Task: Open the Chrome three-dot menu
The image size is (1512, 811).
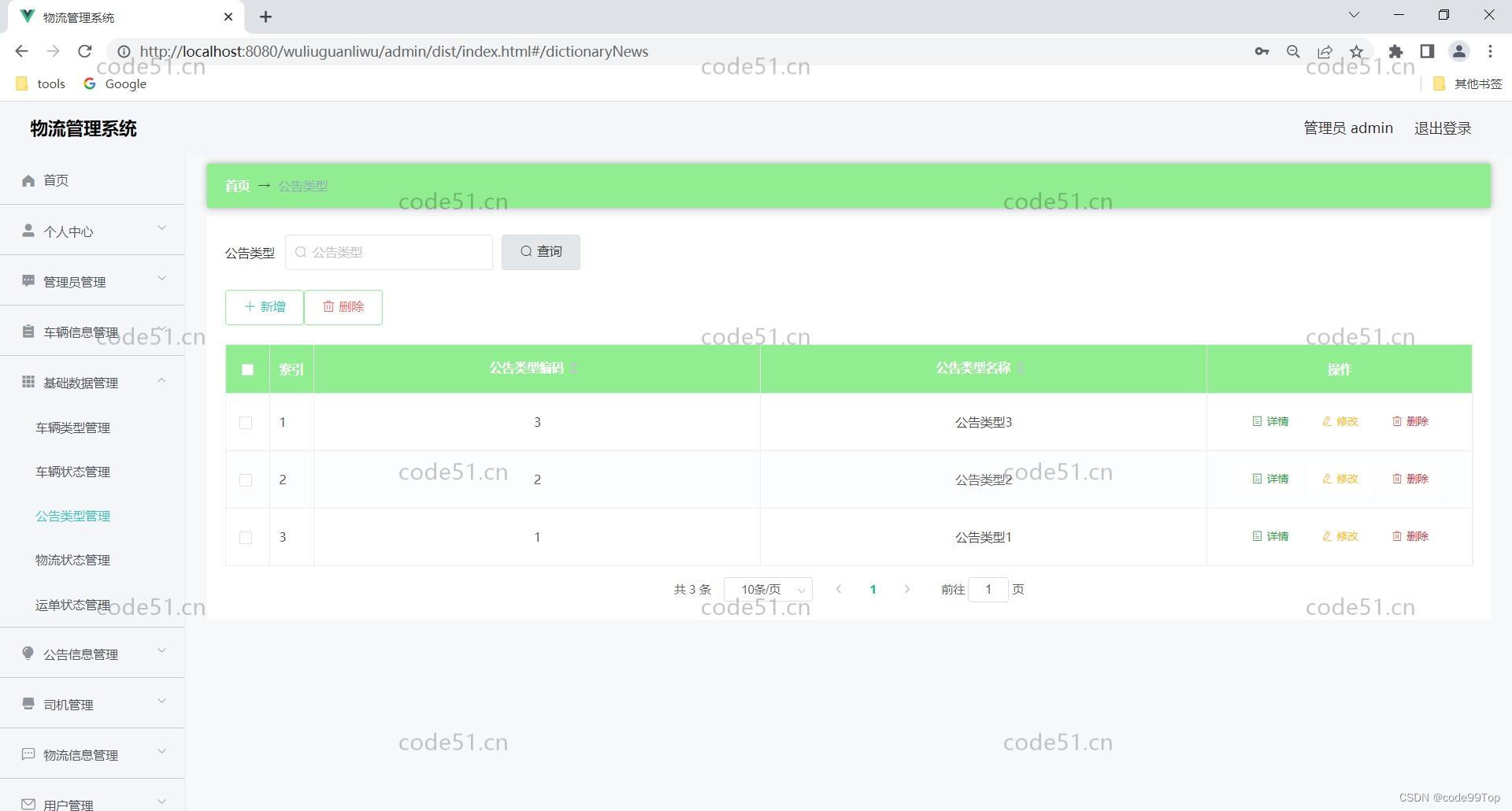Action: tap(1490, 51)
